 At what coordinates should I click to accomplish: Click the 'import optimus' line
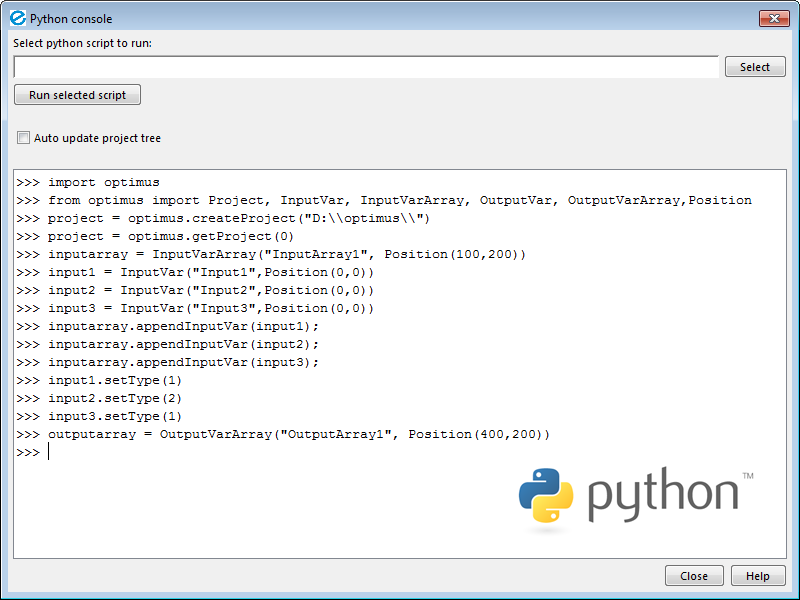[x=88, y=183]
